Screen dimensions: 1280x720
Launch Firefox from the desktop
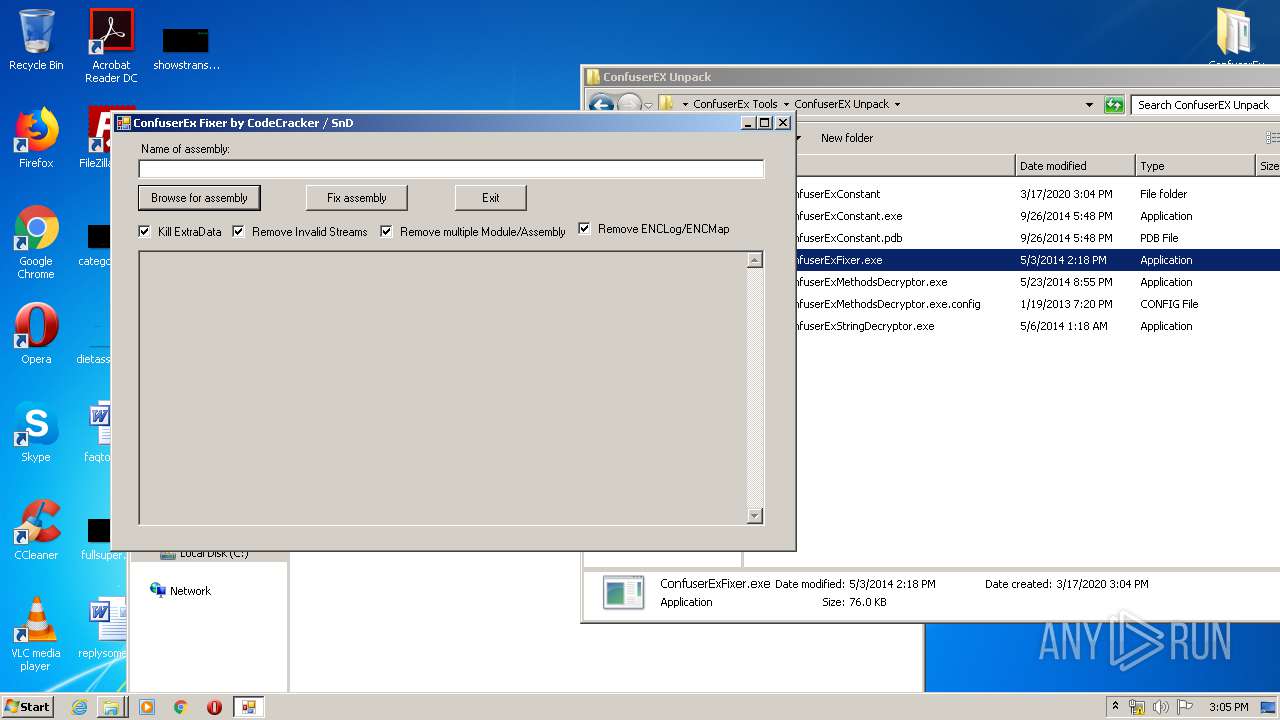click(36, 138)
